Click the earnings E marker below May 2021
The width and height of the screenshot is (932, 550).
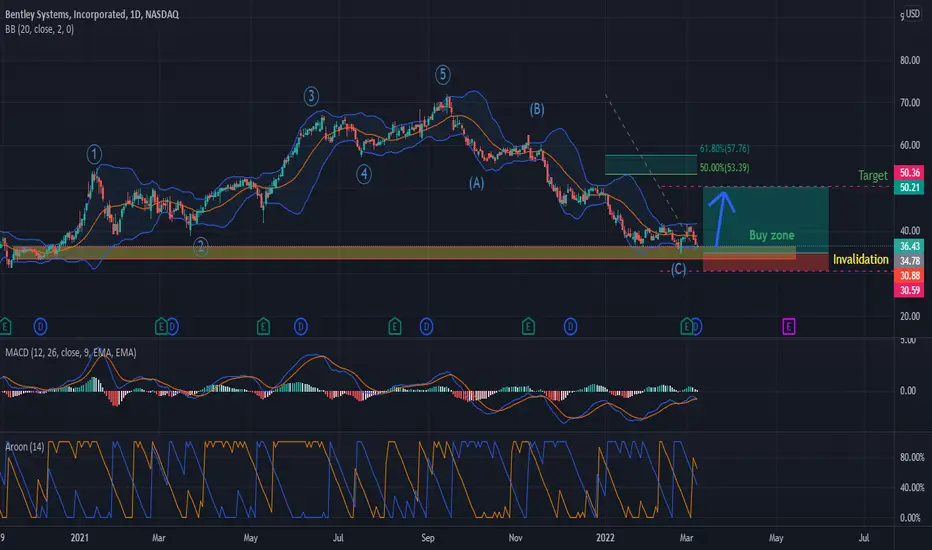pos(263,326)
